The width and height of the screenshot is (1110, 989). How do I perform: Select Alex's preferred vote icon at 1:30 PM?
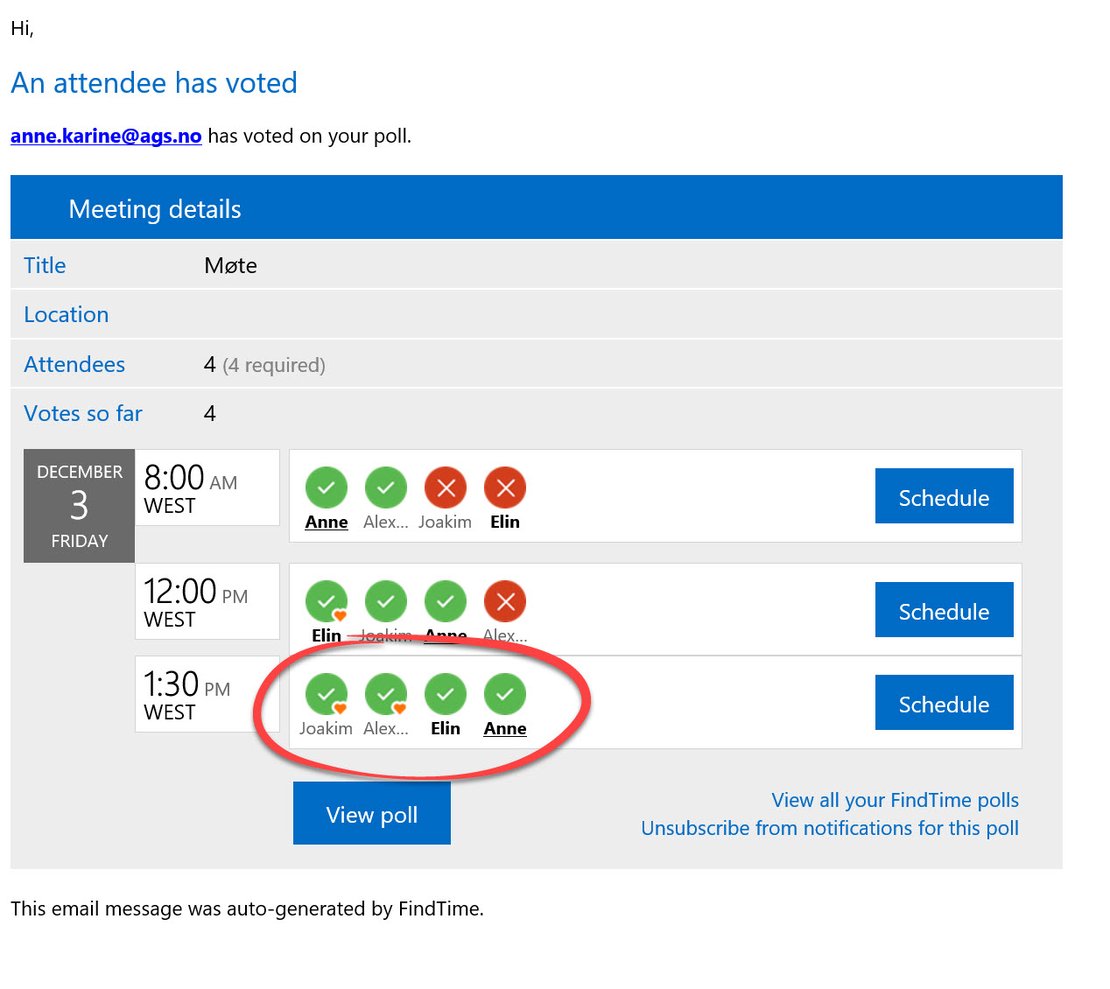pos(386,693)
